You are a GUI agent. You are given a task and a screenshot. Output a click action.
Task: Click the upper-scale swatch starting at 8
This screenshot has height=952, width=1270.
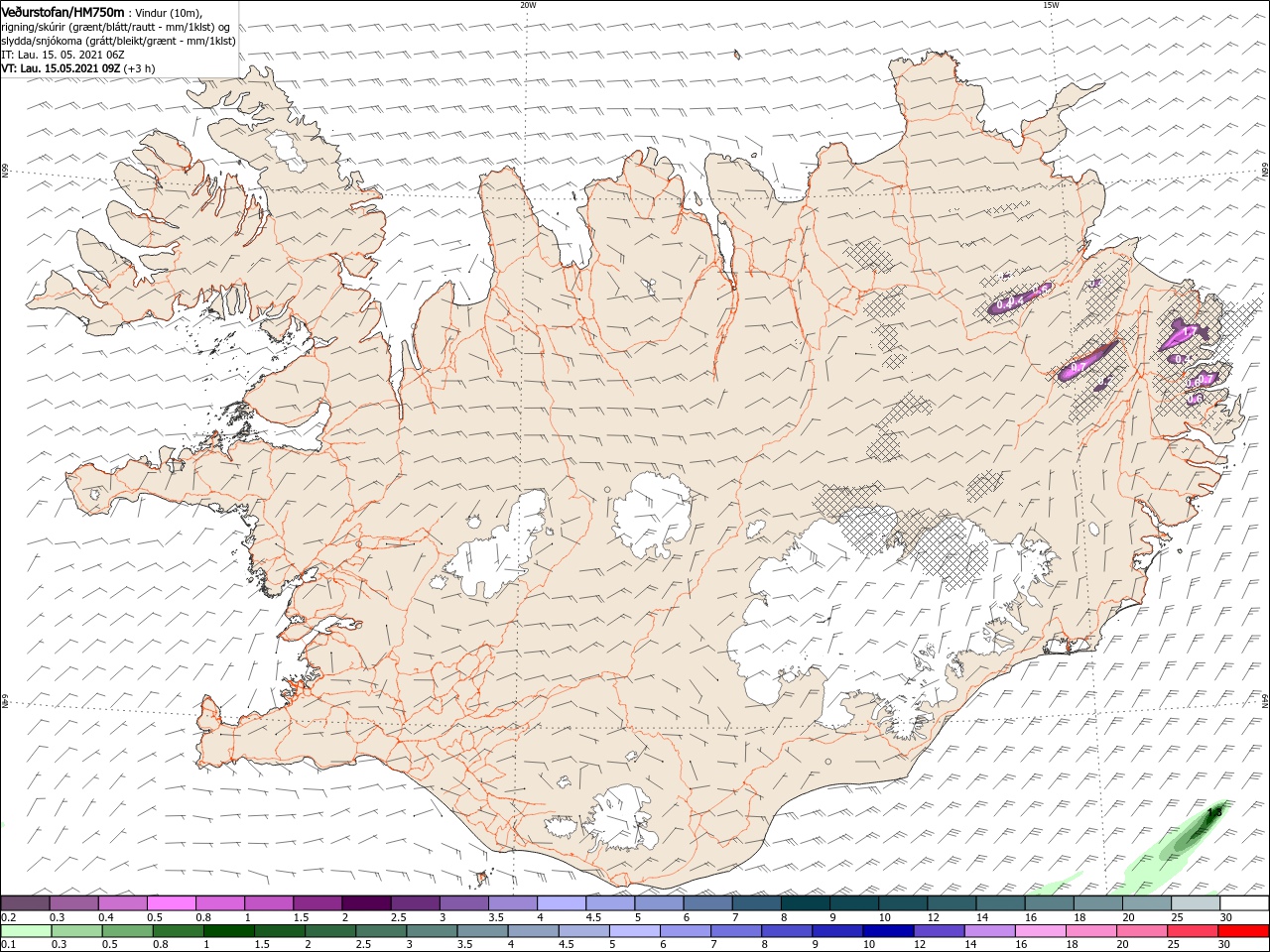(806, 902)
